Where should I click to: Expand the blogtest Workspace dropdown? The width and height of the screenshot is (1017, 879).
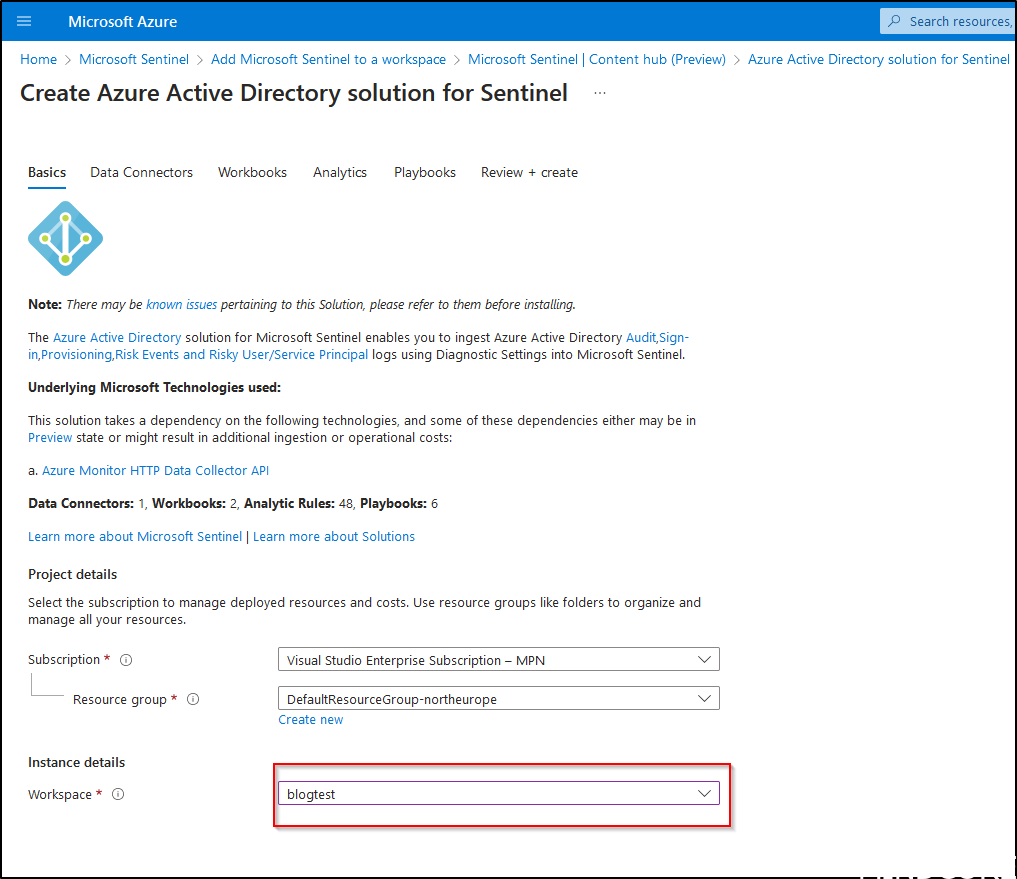click(x=705, y=792)
